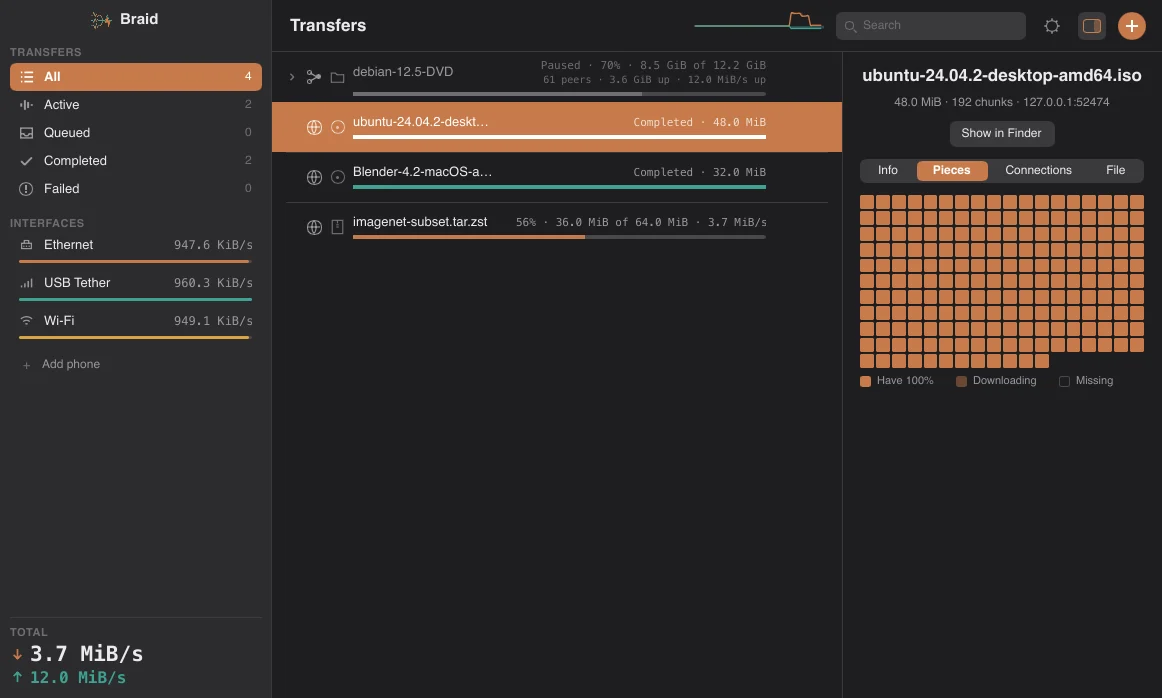Viewport: 1162px width, 698px height.
Task: Add a new transfer with plus button
Action: [1132, 26]
